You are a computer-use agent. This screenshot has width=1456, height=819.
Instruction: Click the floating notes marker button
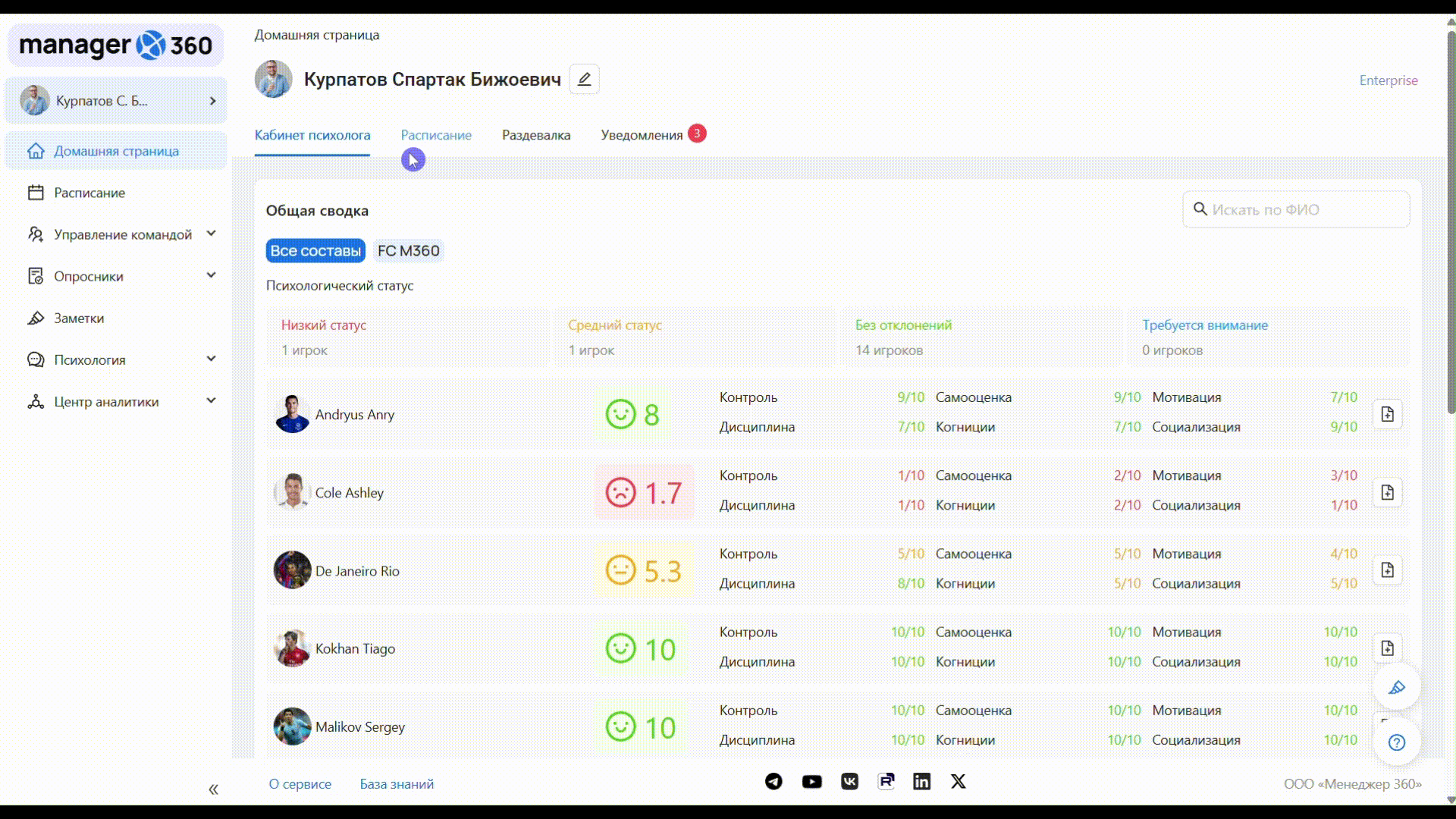click(x=1396, y=687)
